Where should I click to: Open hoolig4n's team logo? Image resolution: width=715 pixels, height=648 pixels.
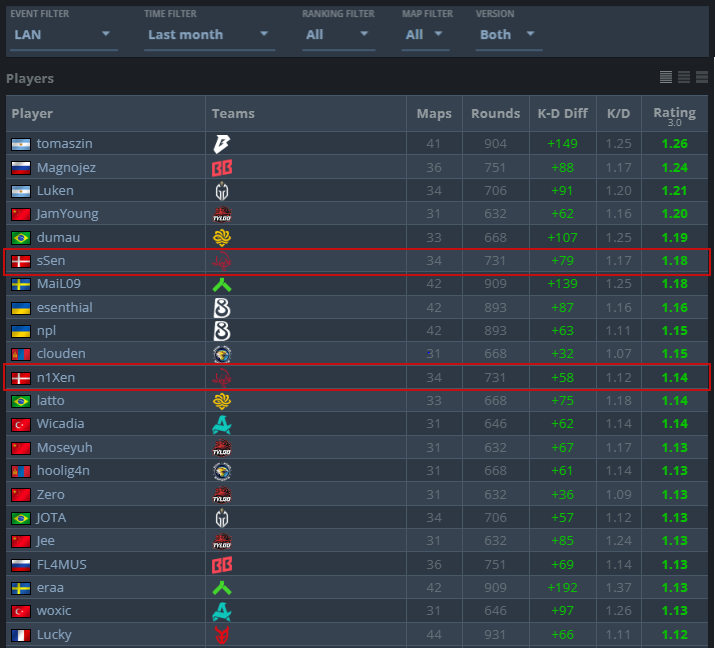[222, 471]
